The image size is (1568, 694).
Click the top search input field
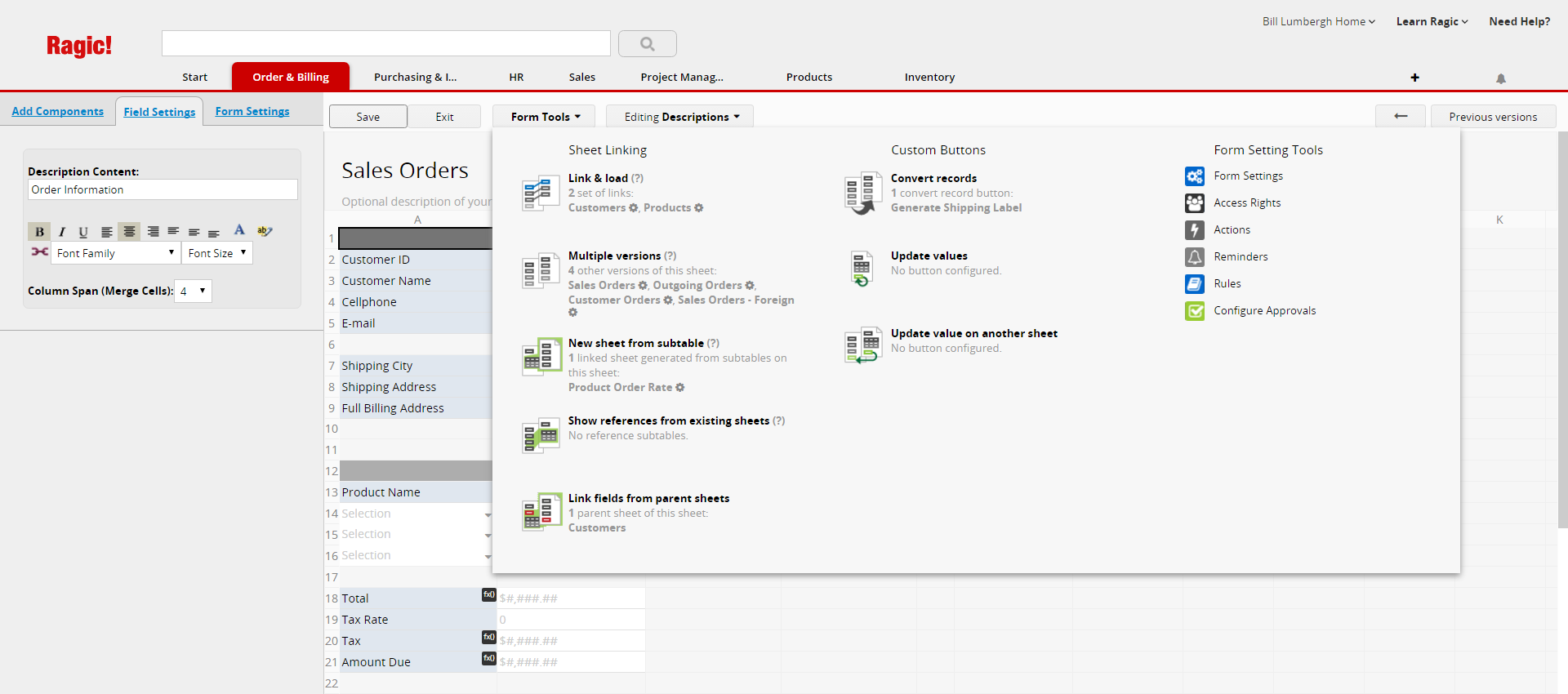[386, 43]
